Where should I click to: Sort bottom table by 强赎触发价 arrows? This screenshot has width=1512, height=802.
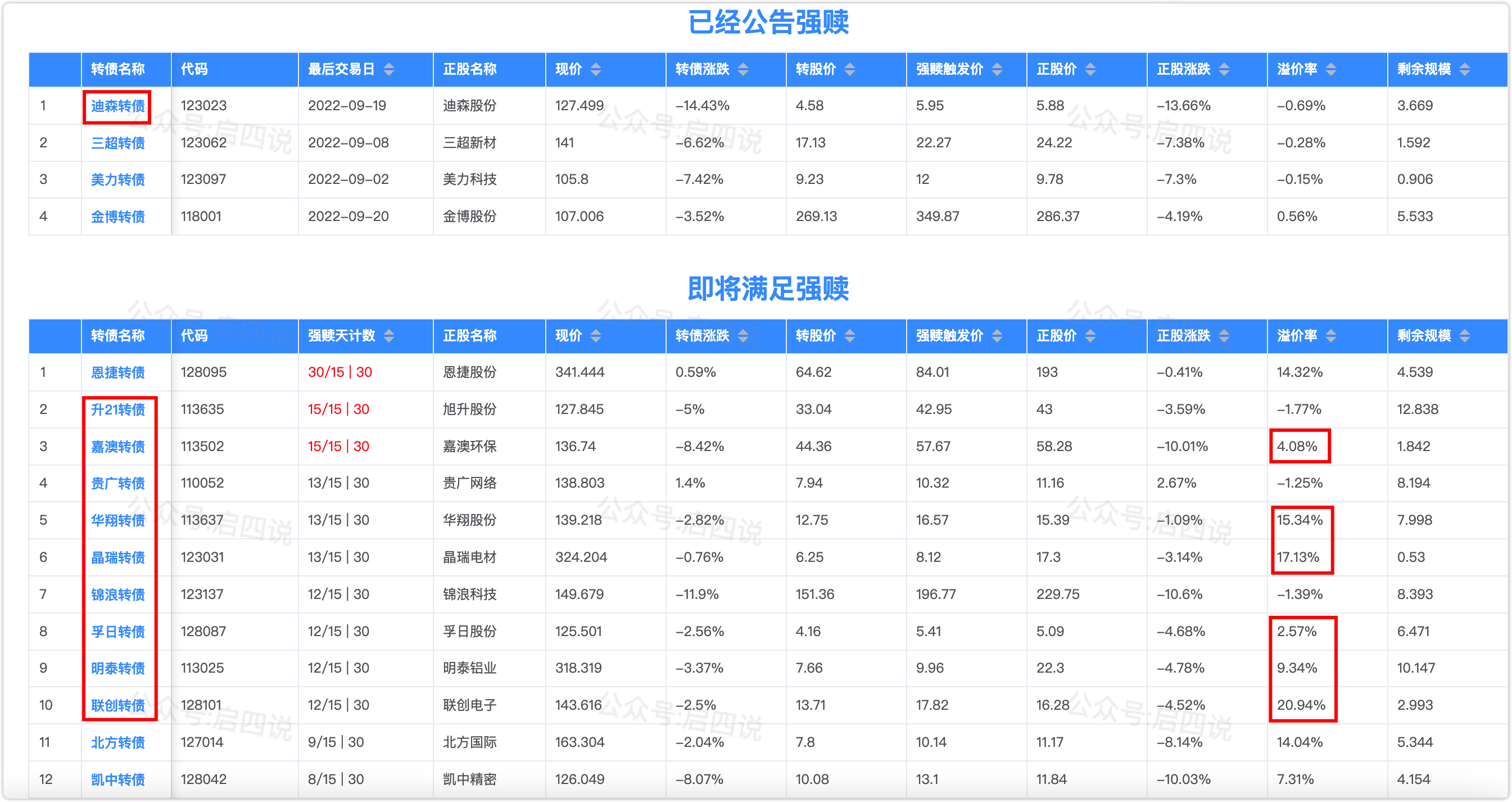tap(997, 336)
